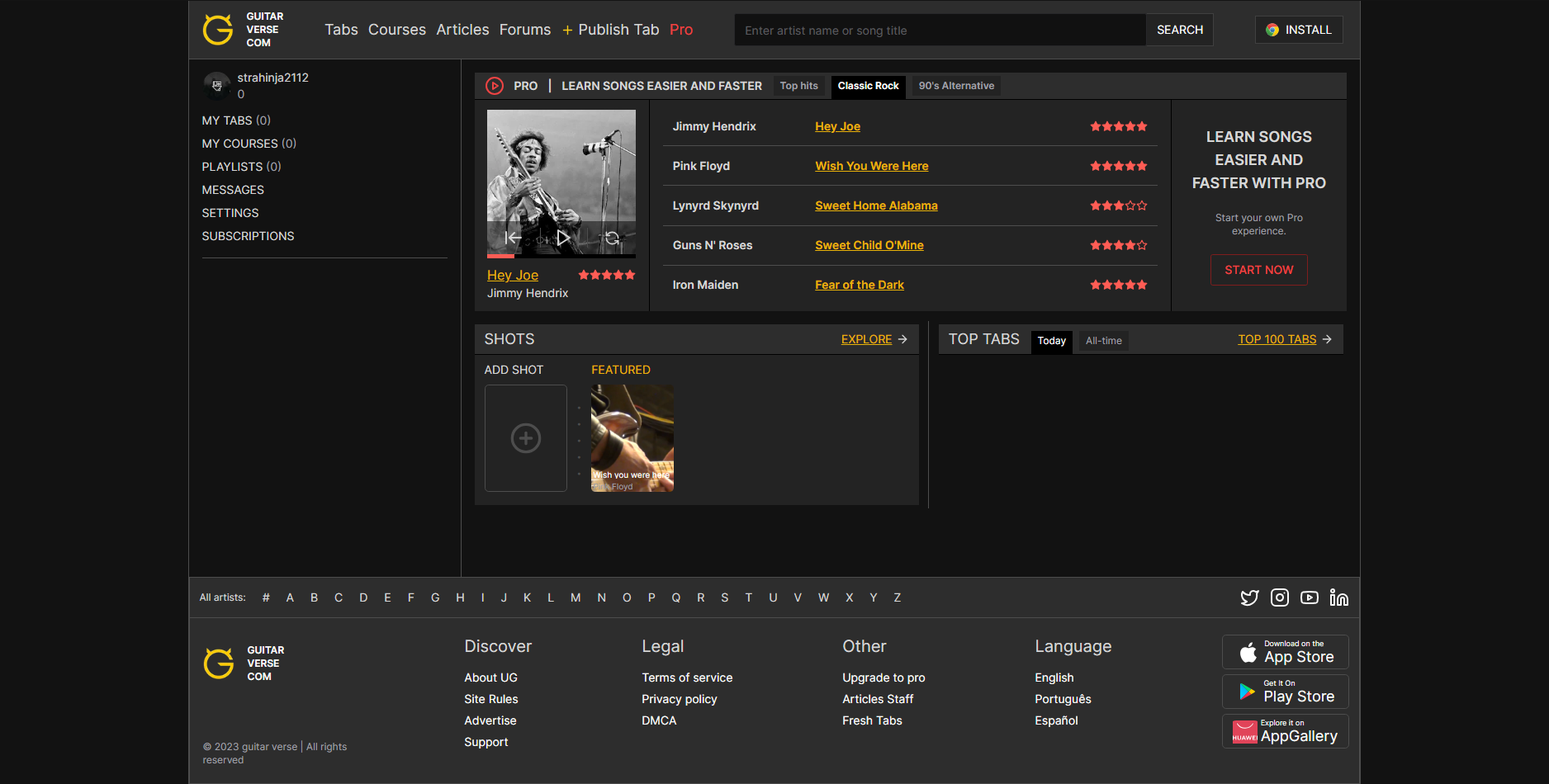Viewport: 1549px width, 784px height.
Task: Click the plus Publish Tab link
Action: (x=610, y=30)
